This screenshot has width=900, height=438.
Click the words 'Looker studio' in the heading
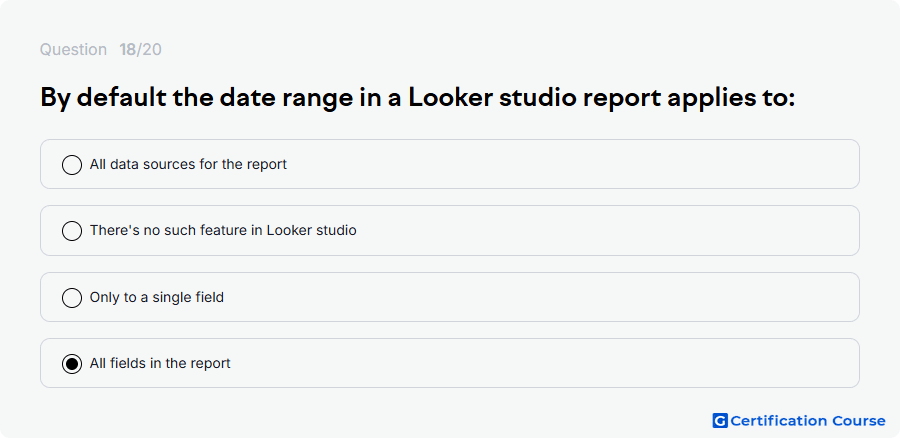click(x=492, y=98)
